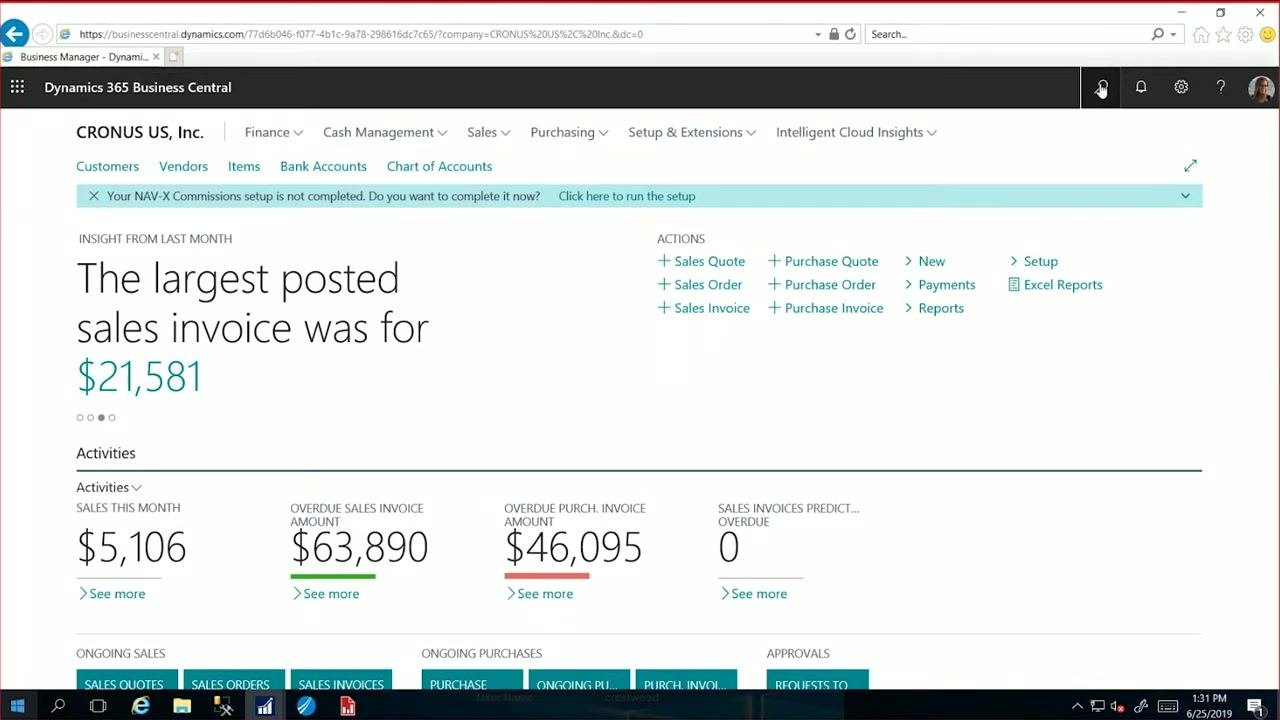Expand the Setup actions group

click(1033, 261)
